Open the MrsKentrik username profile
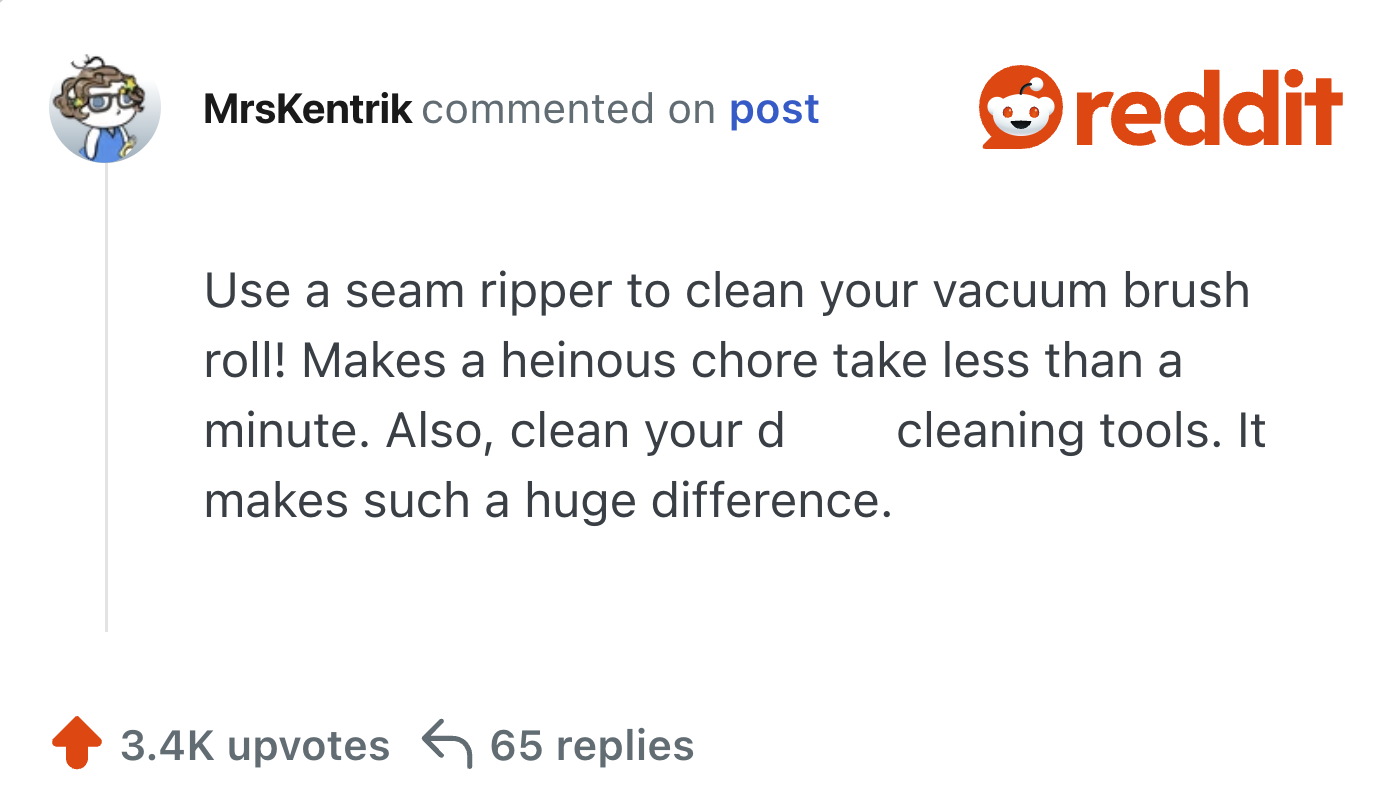This screenshot has height=785, width=1389. (x=307, y=109)
